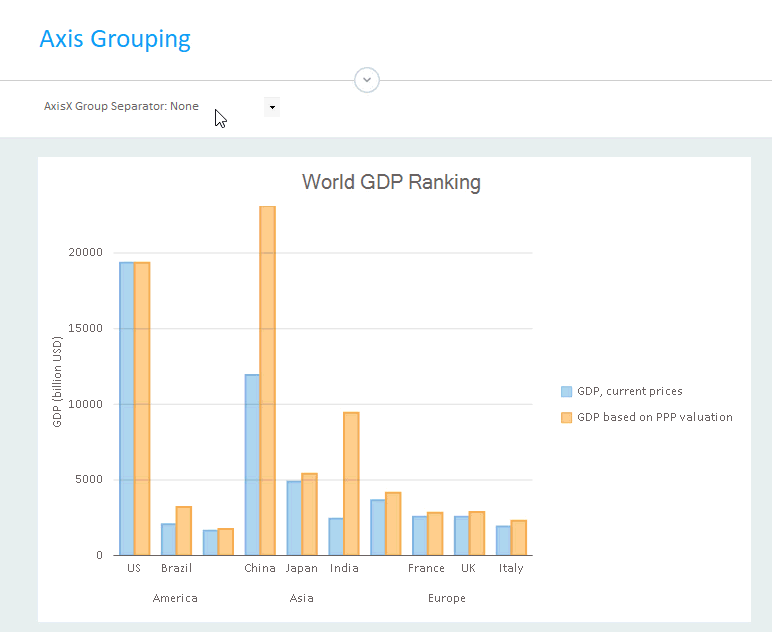Screen dimensions: 772x632
Task: Toggle the 'GDP, current prices' legend label
Action: pyautogui.click(x=630, y=392)
